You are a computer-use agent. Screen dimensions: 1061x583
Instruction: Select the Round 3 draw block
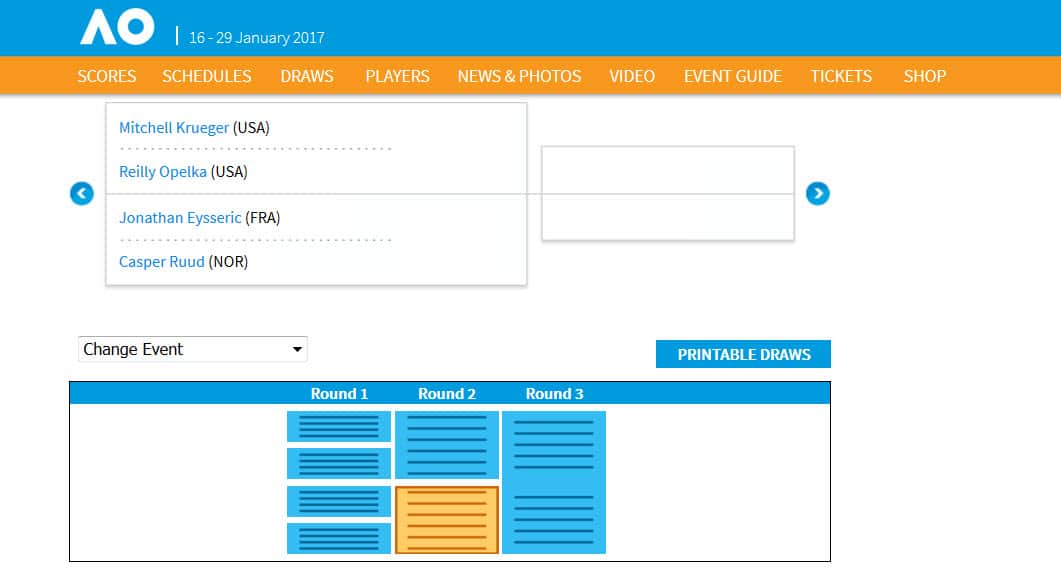coord(554,483)
